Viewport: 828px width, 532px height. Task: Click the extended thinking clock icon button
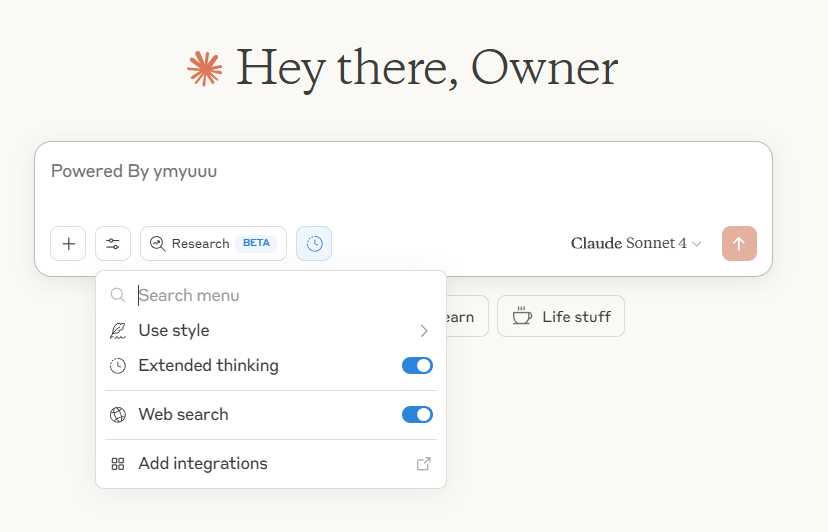click(314, 244)
